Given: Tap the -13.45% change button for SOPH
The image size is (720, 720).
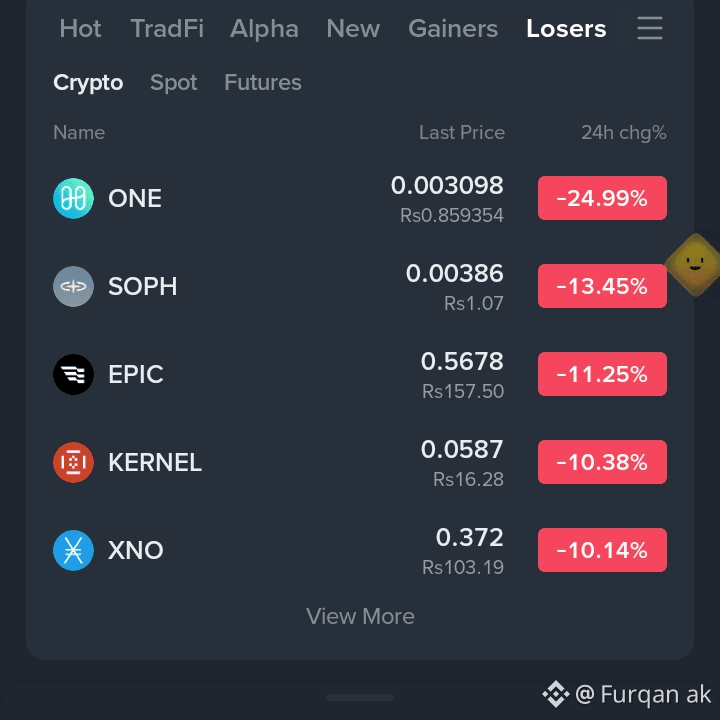Looking at the screenshot, I should pos(602,286).
